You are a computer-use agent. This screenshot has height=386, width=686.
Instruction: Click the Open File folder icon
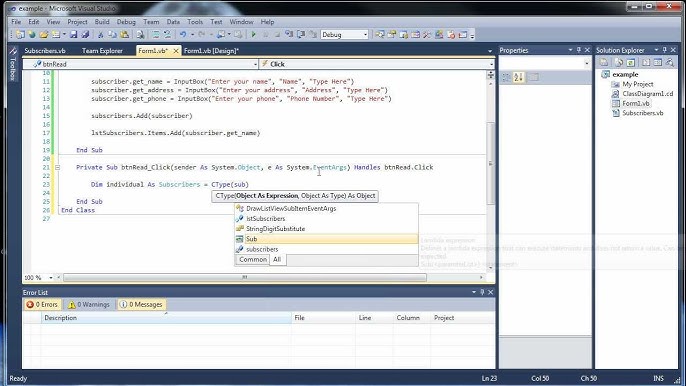(x=44, y=35)
